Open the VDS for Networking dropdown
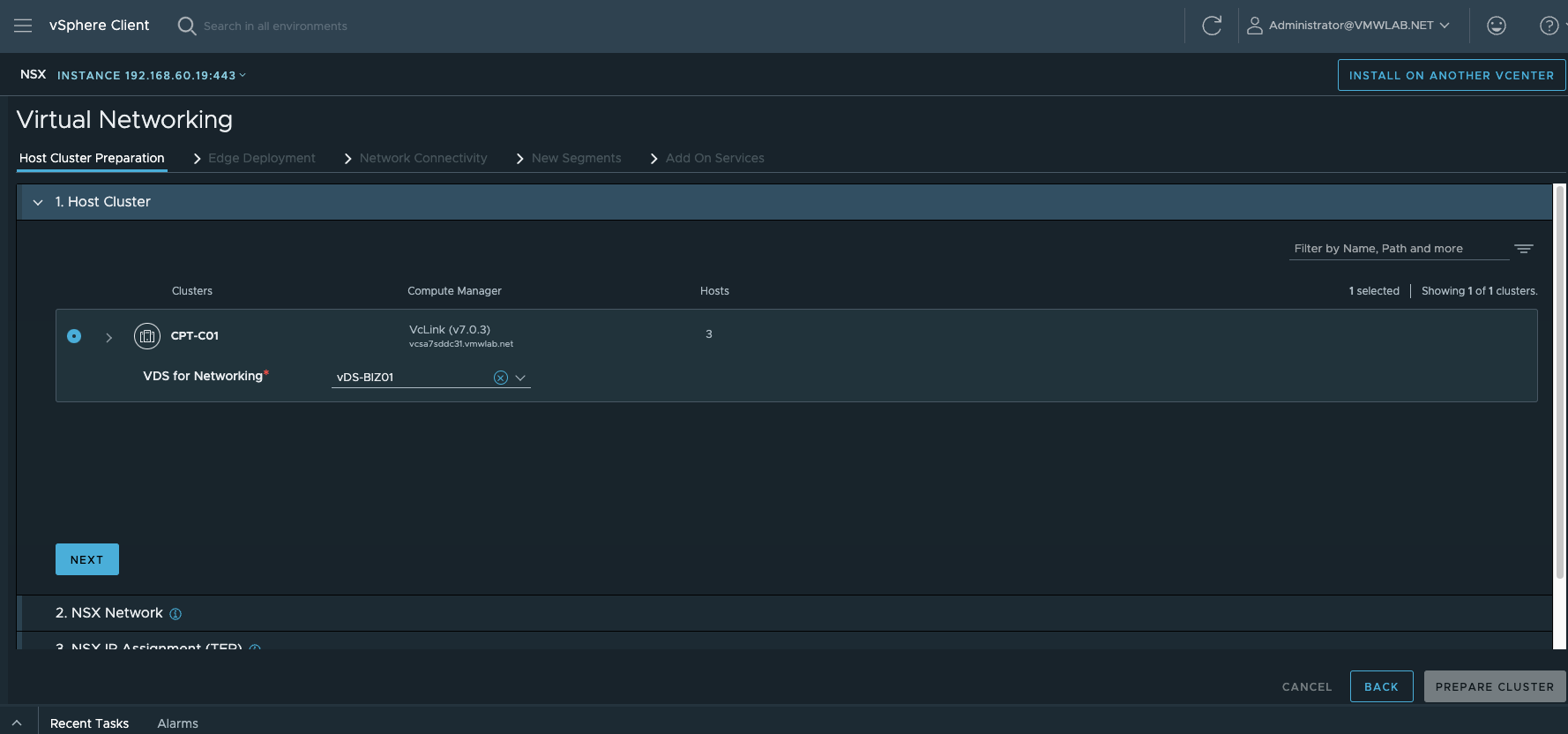1568x734 pixels. click(520, 378)
